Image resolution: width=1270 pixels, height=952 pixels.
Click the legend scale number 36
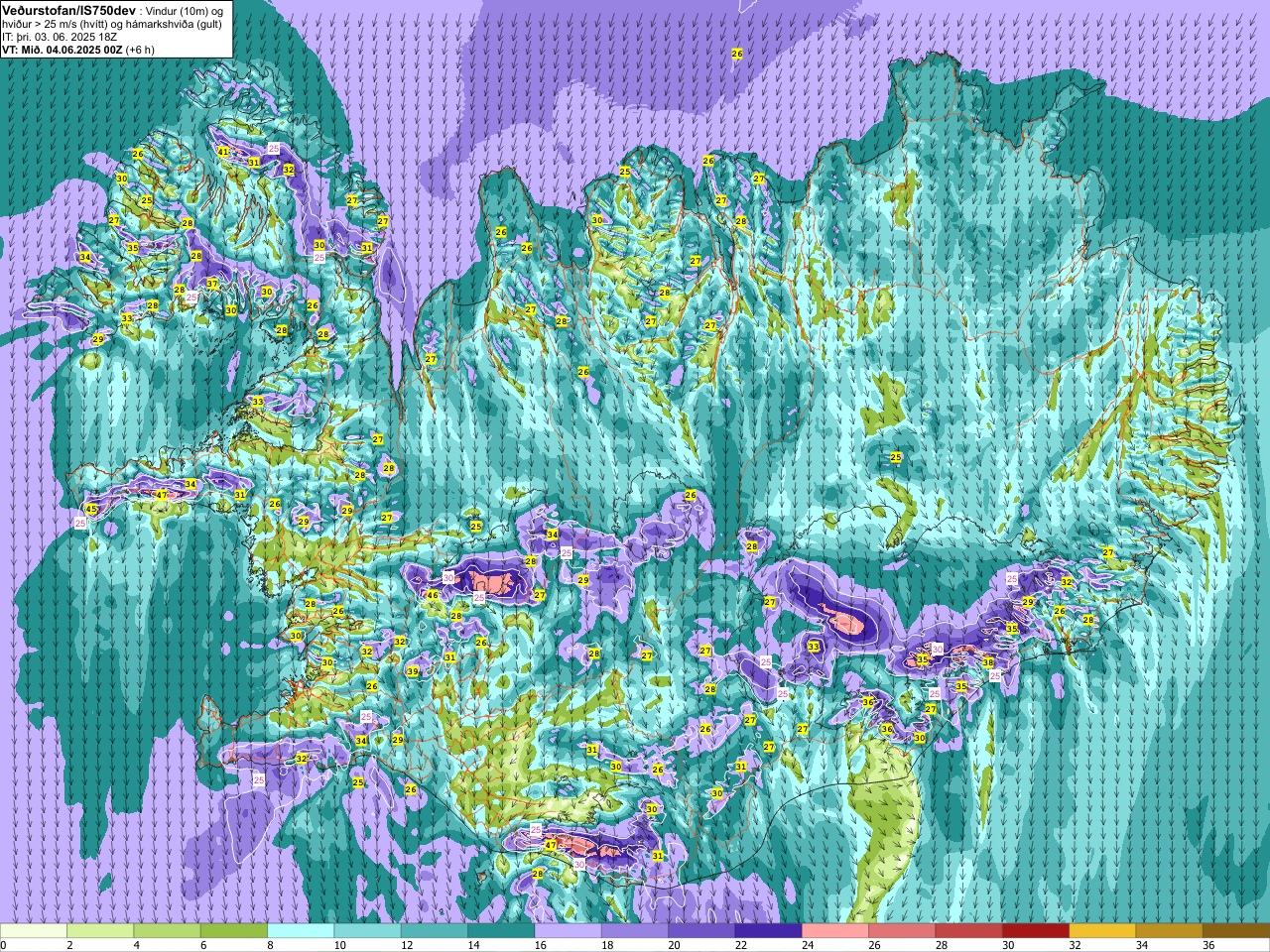tap(1208, 945)
